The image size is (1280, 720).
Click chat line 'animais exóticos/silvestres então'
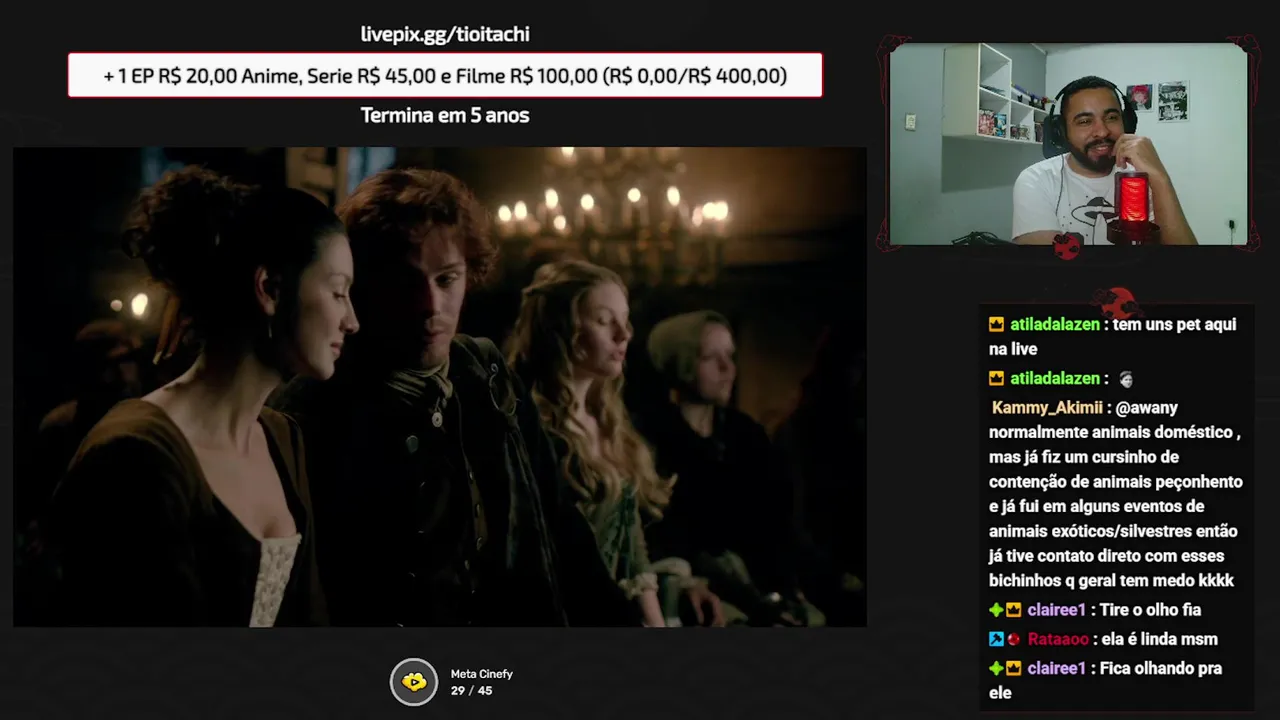coord(1113,531)
